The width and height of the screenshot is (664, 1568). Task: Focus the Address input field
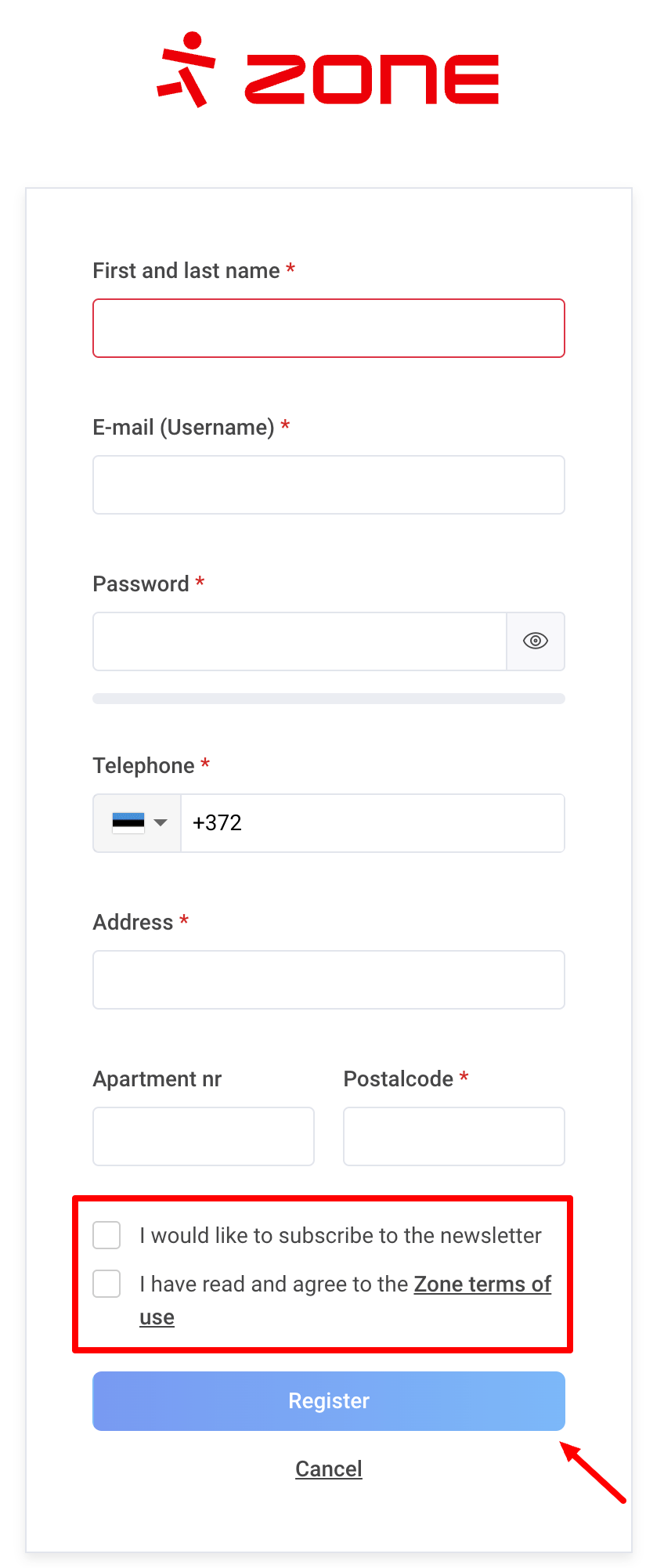329,980
